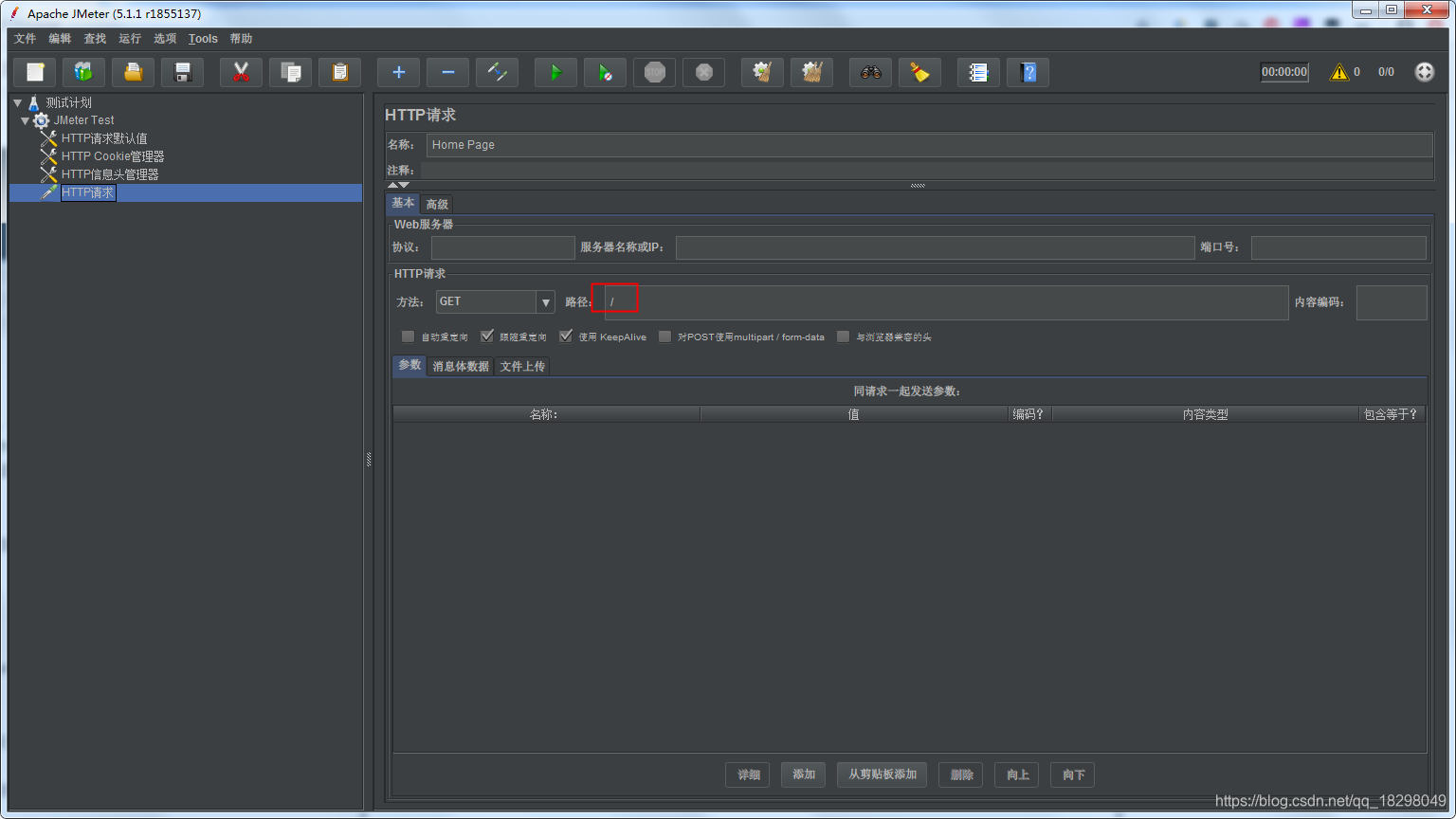Open the Help question mark icon

(x=1028, y=72)
